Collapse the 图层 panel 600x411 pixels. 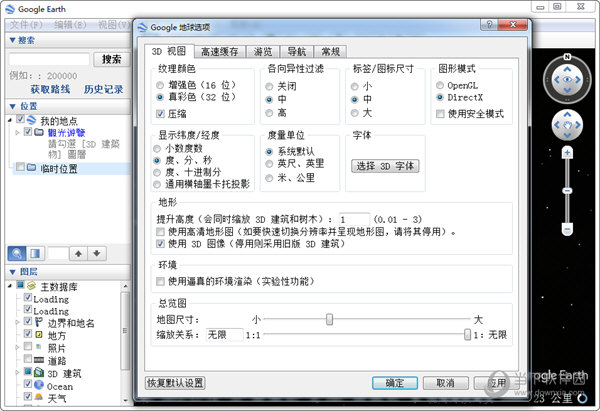[x=12, y=272]
